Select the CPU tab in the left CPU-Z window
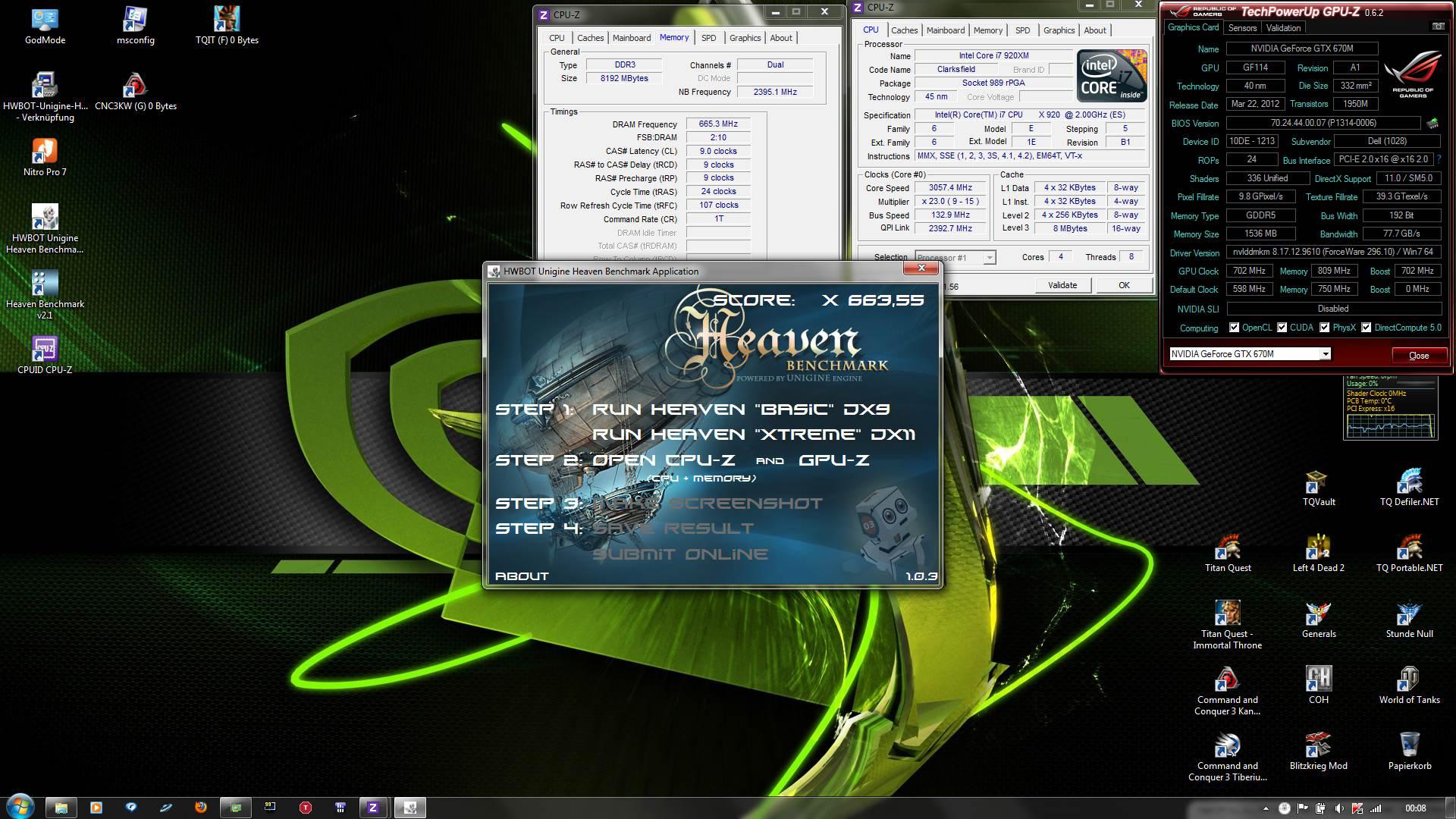 click(x=557, y=38)
